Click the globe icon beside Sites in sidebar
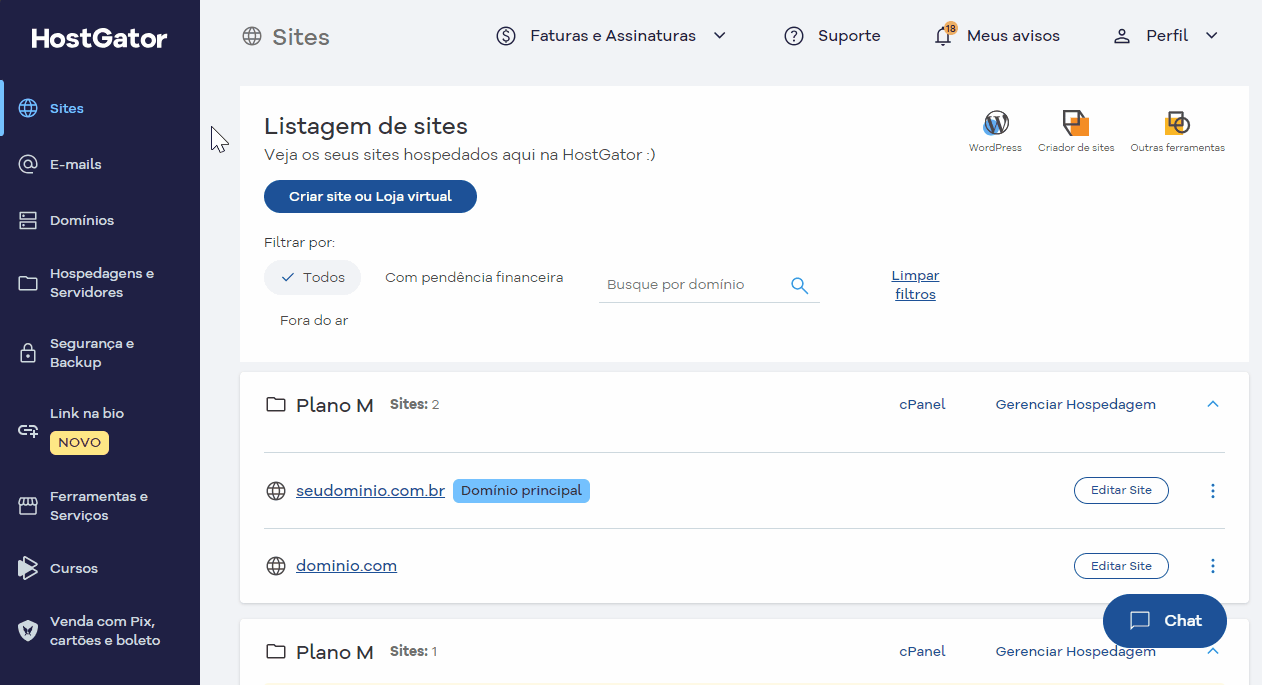 point(28,108)
